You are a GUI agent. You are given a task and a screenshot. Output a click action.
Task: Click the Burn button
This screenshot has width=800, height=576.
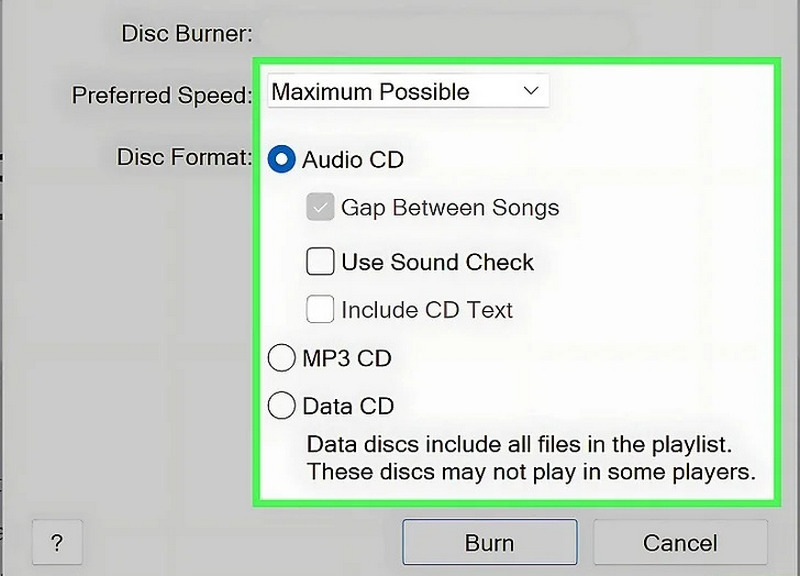(x=489, y=542)
